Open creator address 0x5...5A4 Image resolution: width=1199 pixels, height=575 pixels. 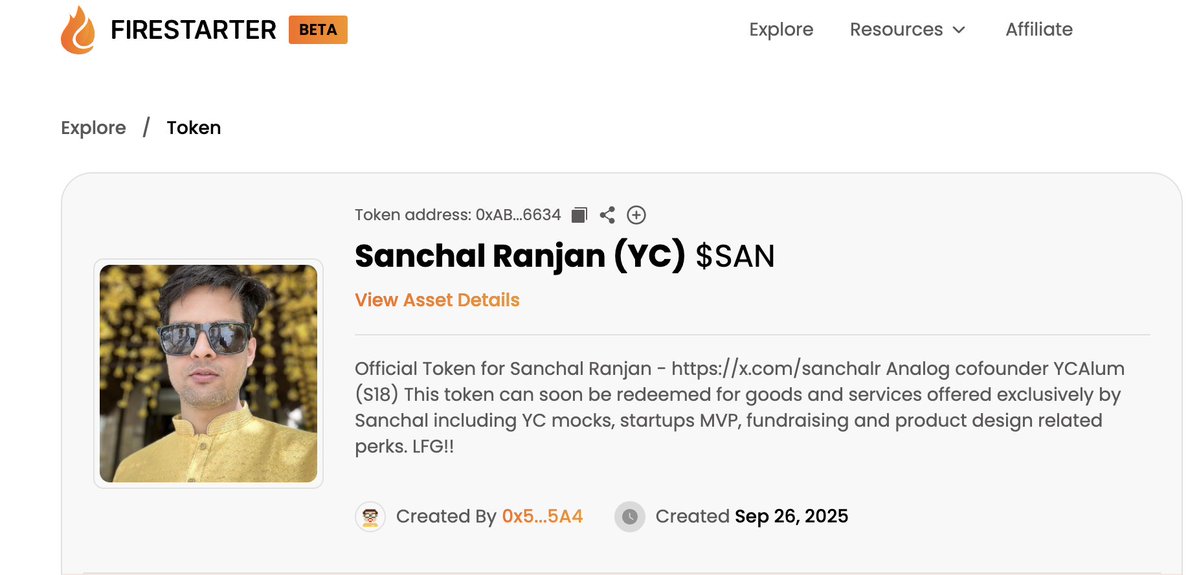[542, 517]
